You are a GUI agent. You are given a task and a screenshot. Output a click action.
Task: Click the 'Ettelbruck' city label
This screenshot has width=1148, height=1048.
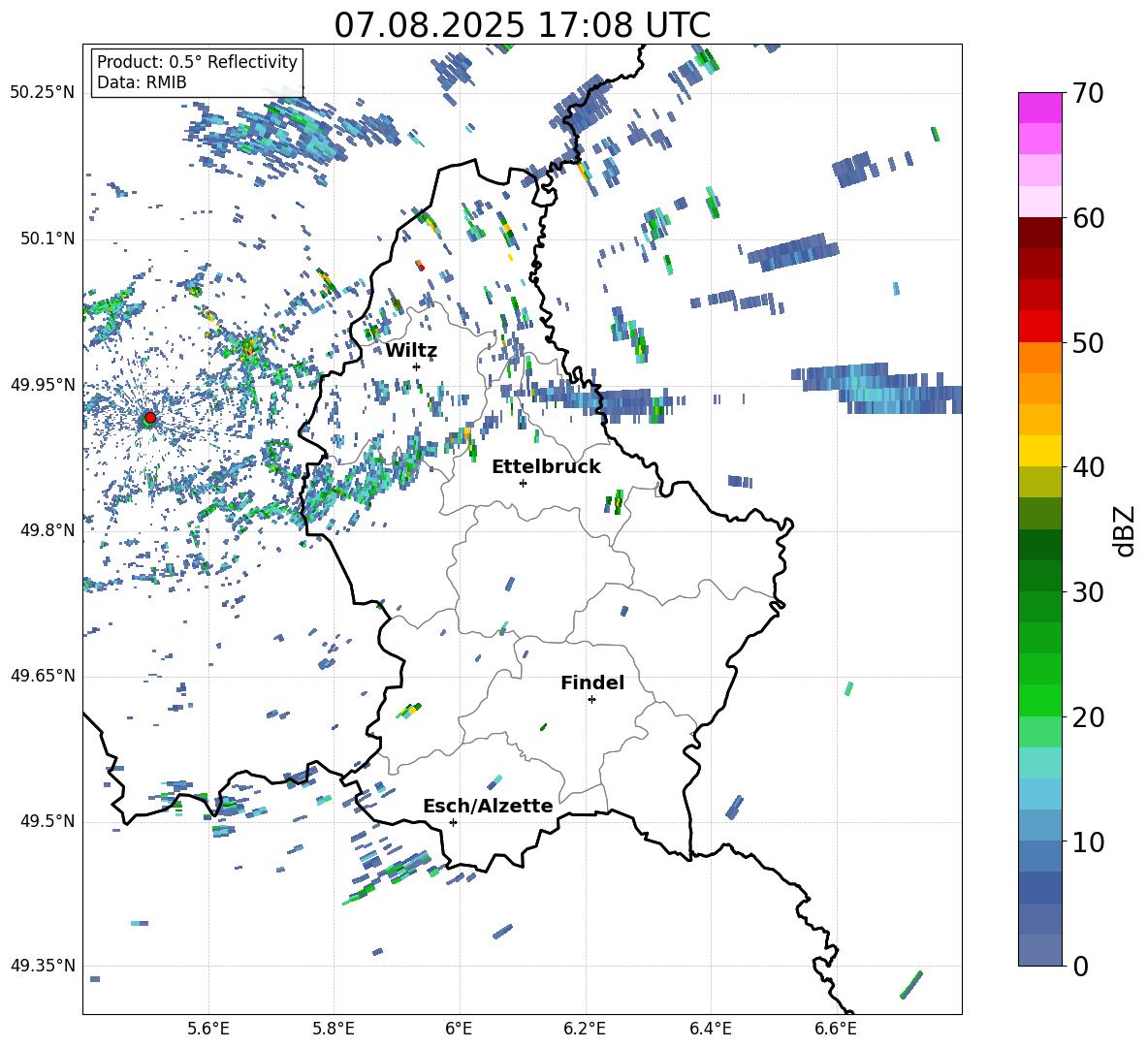(x=546, y=467)
